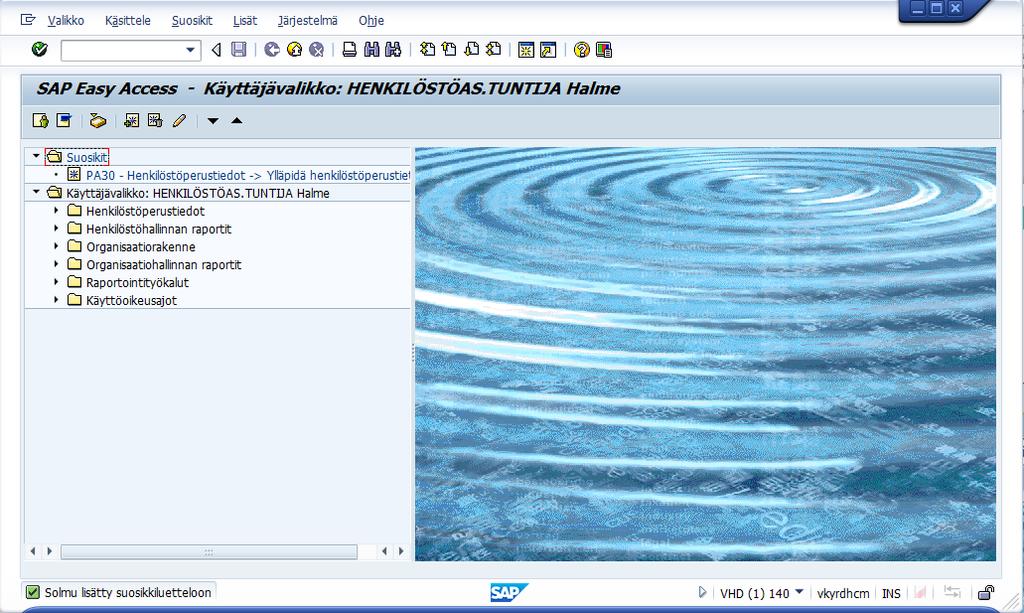Screen dimensions: 1024x613
Task: Click the green Enter checkmark icon
Action: coord(39,50)
